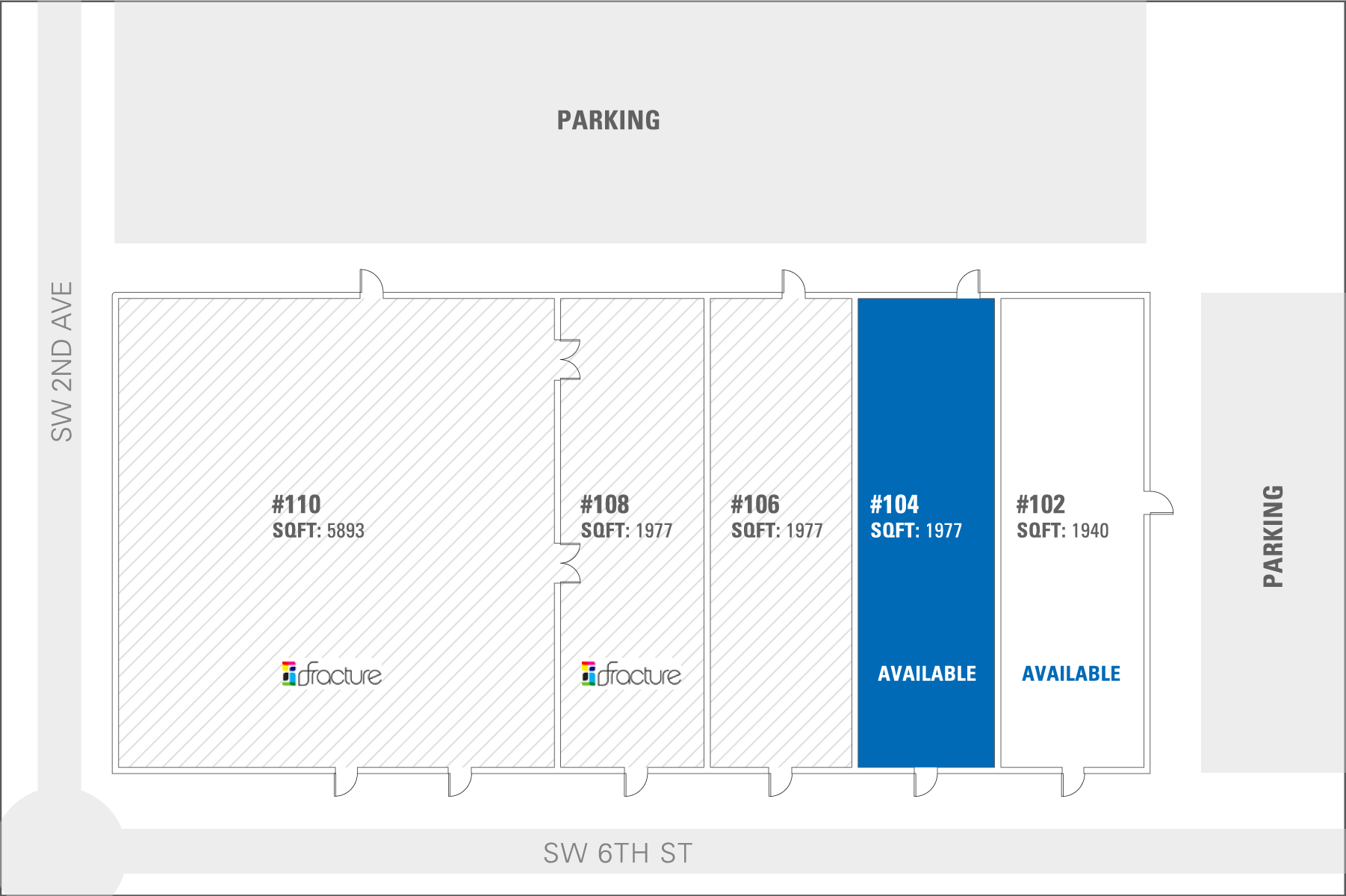Image resolution: width=1346 pixels, height=896 pixels.
Task: Click the blue AVAILABLE label in unit #102
Action: point(1071,673)
